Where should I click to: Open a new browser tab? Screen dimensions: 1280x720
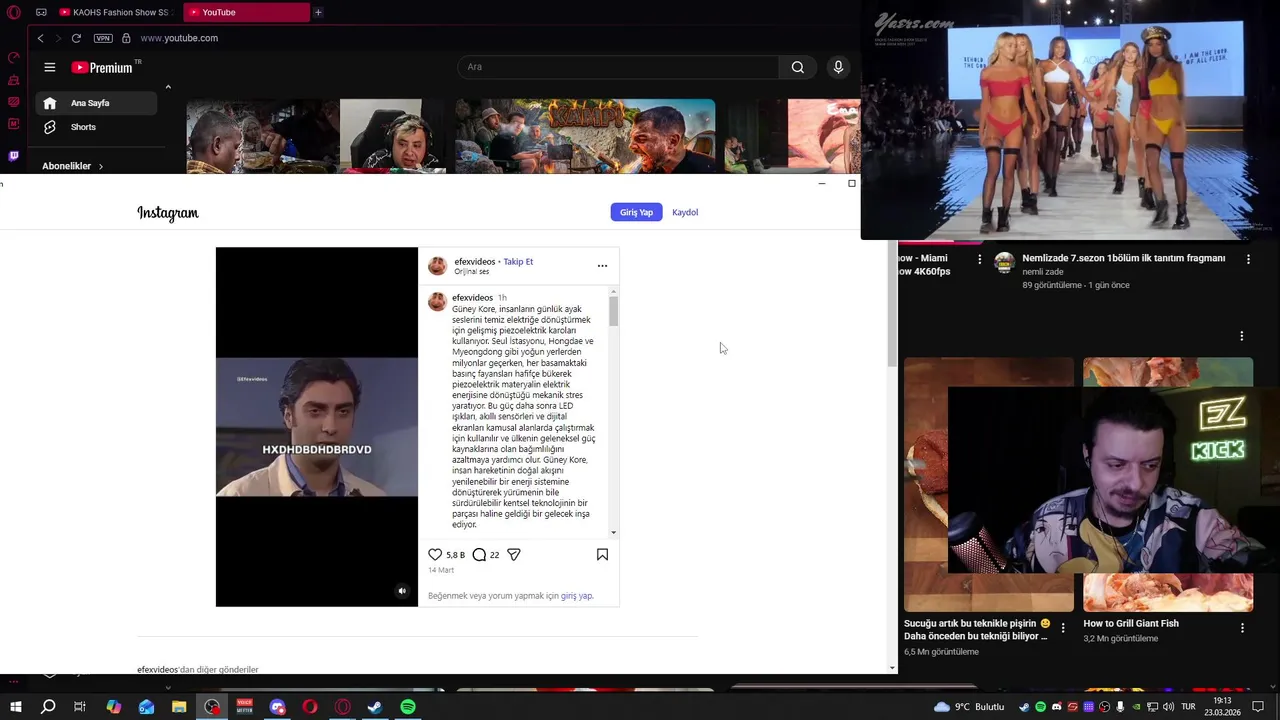(318, 12)
